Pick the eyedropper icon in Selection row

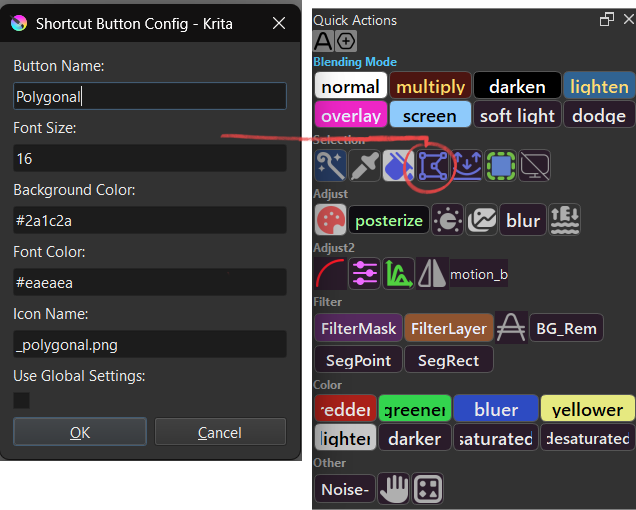click(x=364, y=166)
